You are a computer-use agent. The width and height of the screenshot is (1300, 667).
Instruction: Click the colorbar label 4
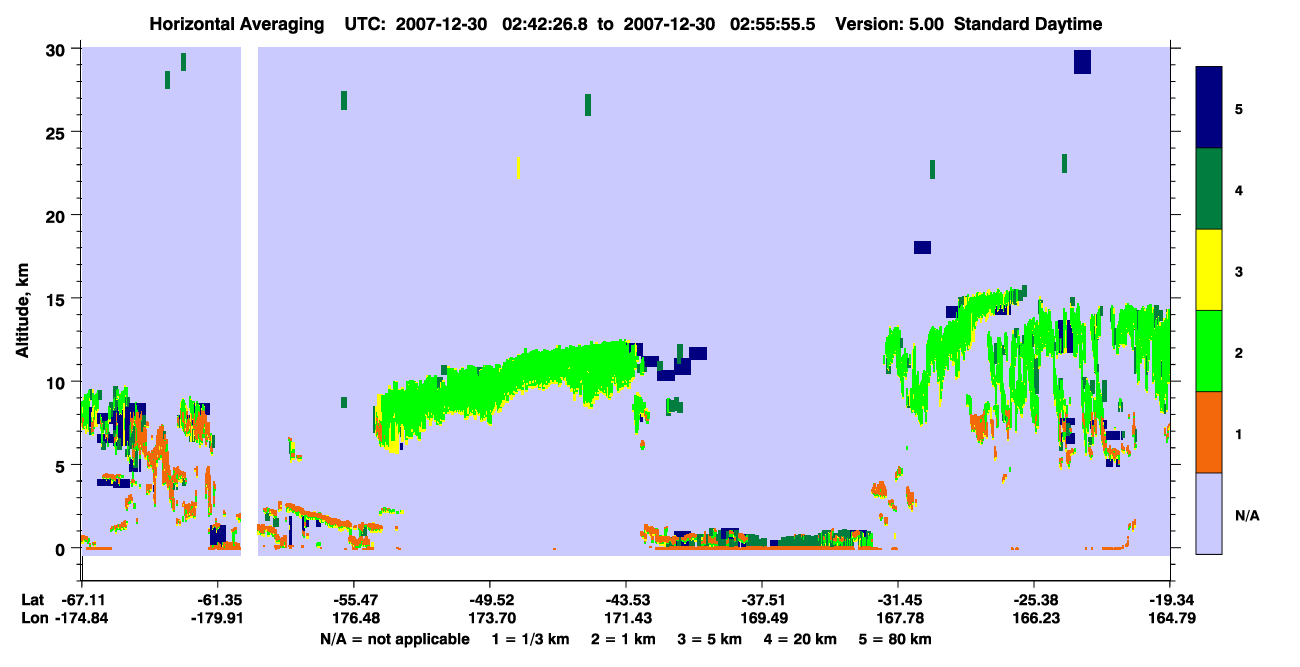[1239, 190]
